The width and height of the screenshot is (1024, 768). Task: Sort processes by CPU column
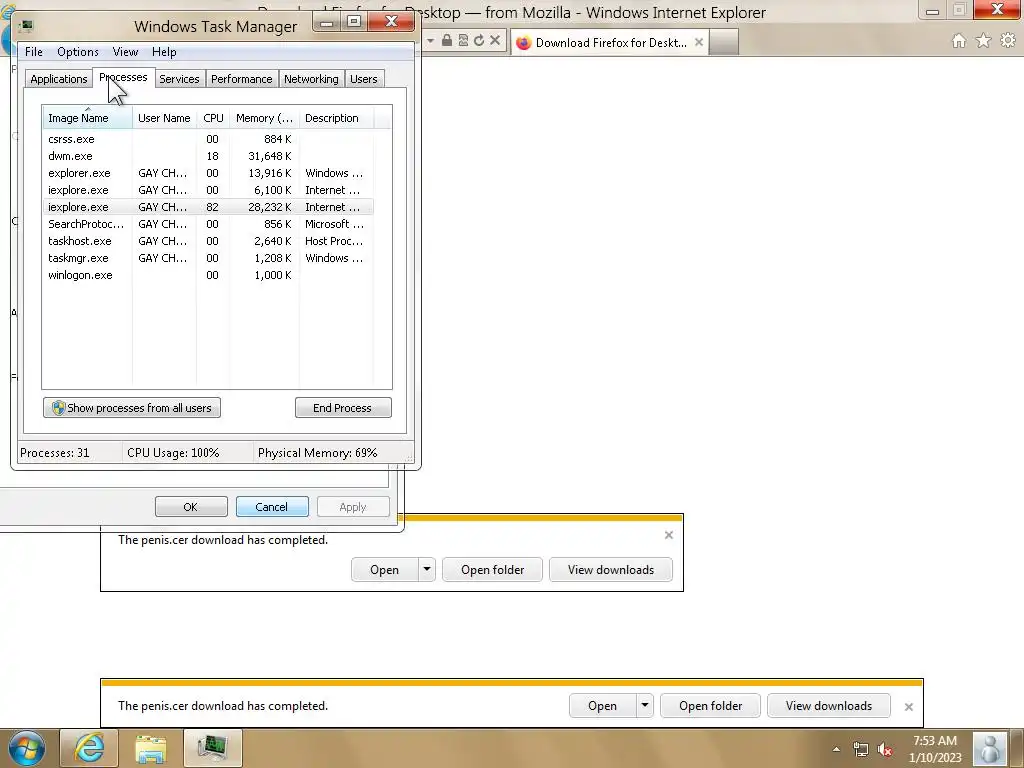pyautogui.click(x=213, y=118)
